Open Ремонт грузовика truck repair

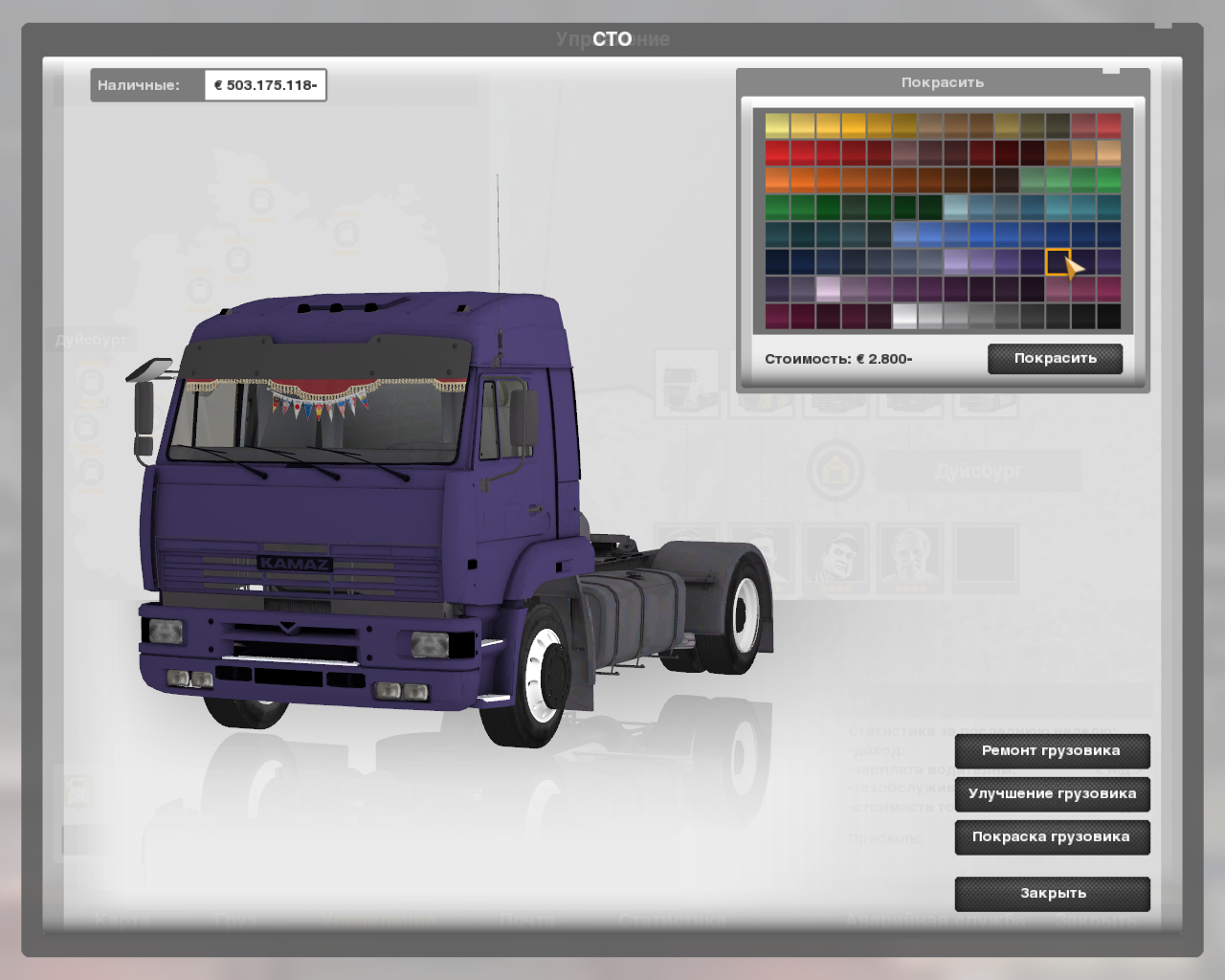coord(1051,751)
